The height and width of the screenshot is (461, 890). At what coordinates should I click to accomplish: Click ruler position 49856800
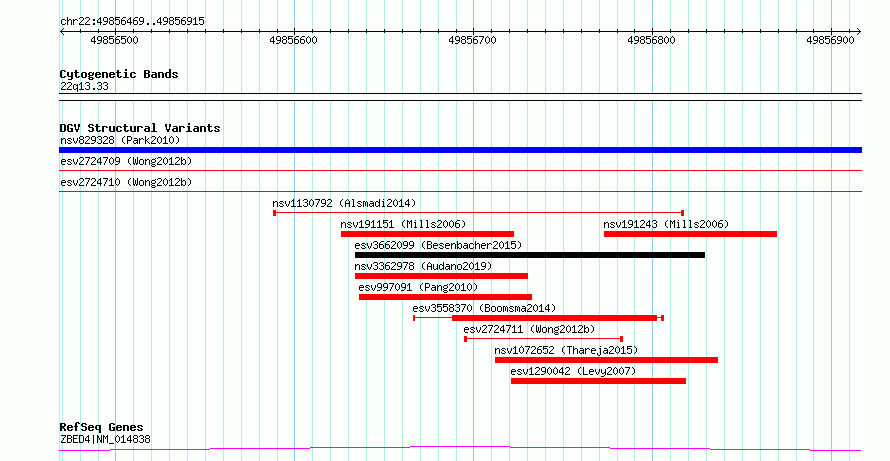coord(652,40)
